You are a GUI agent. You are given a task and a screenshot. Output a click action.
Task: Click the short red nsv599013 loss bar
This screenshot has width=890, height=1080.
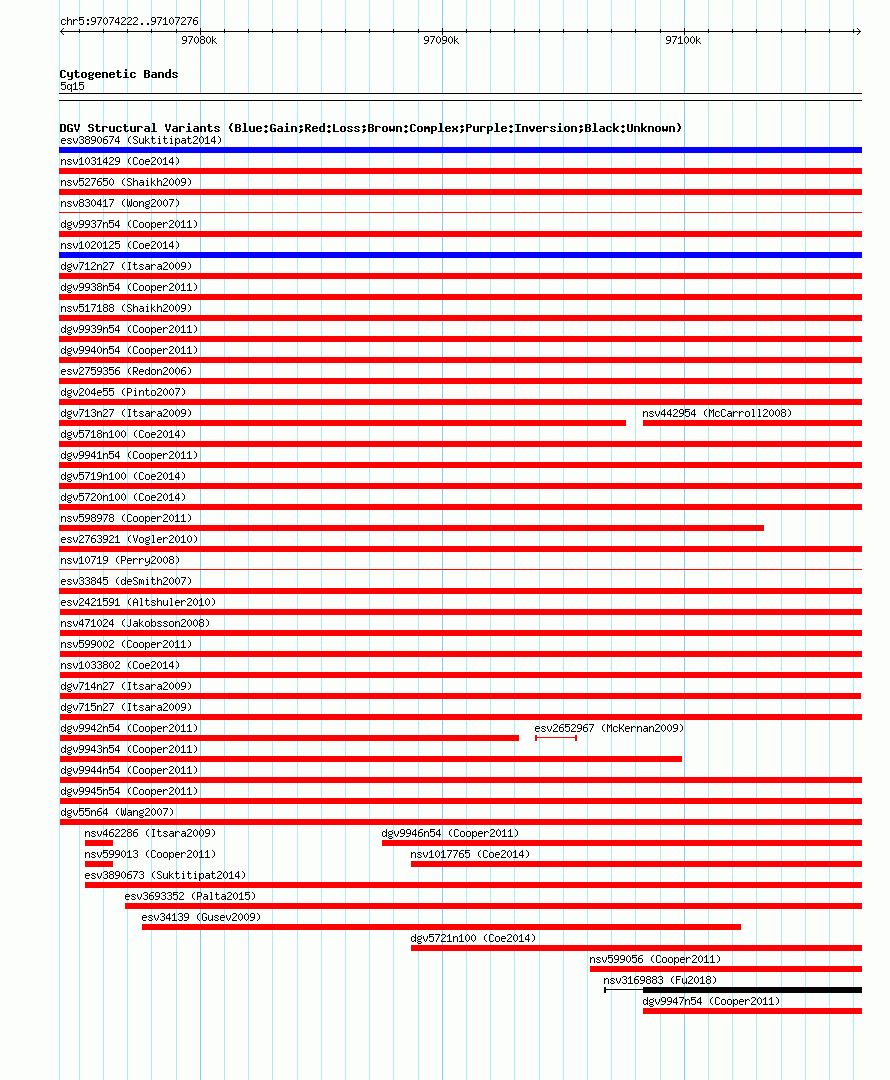pos(99,864)
